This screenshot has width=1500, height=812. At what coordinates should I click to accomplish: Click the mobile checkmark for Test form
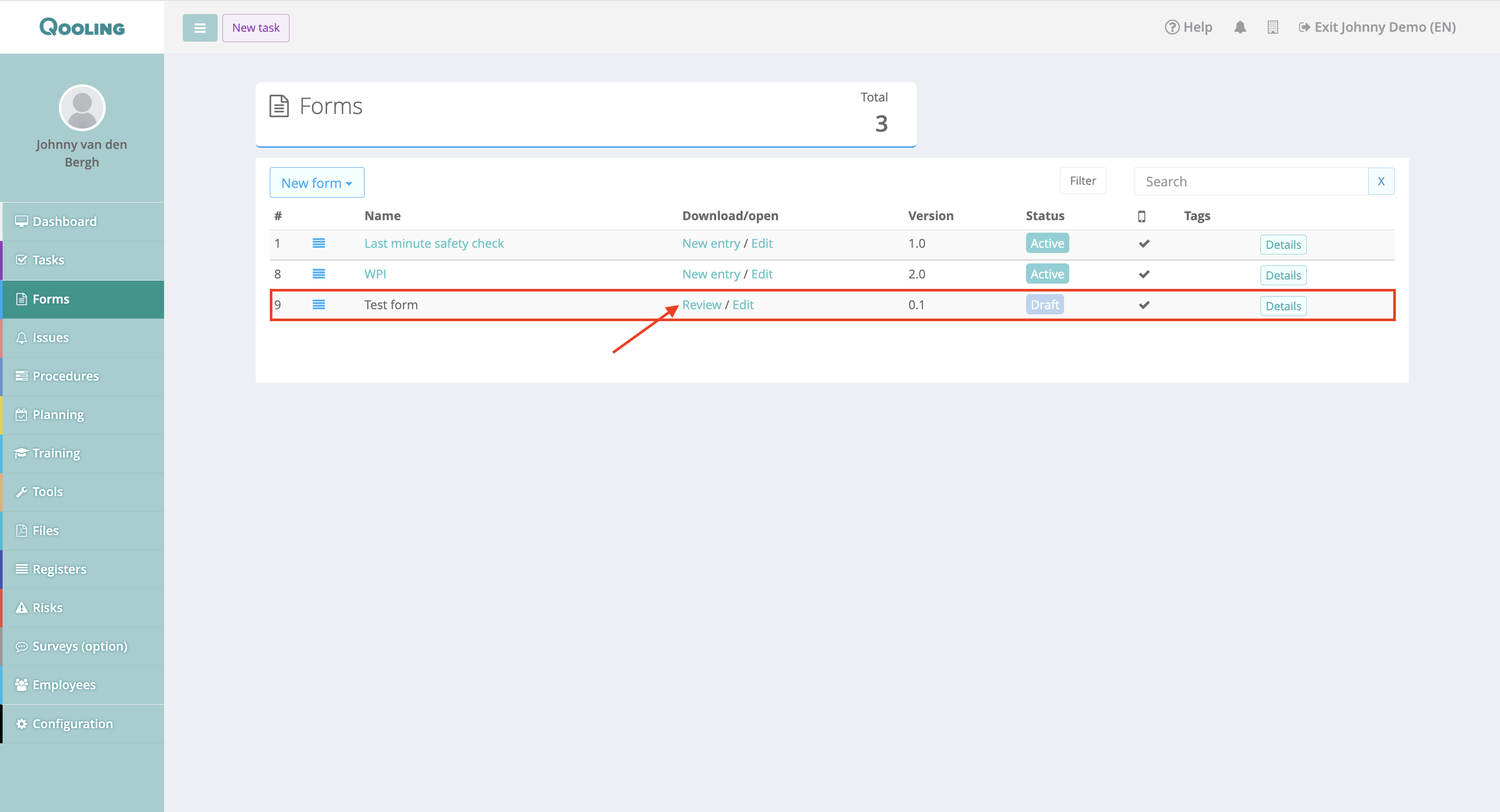click(x=1144, y=305)
